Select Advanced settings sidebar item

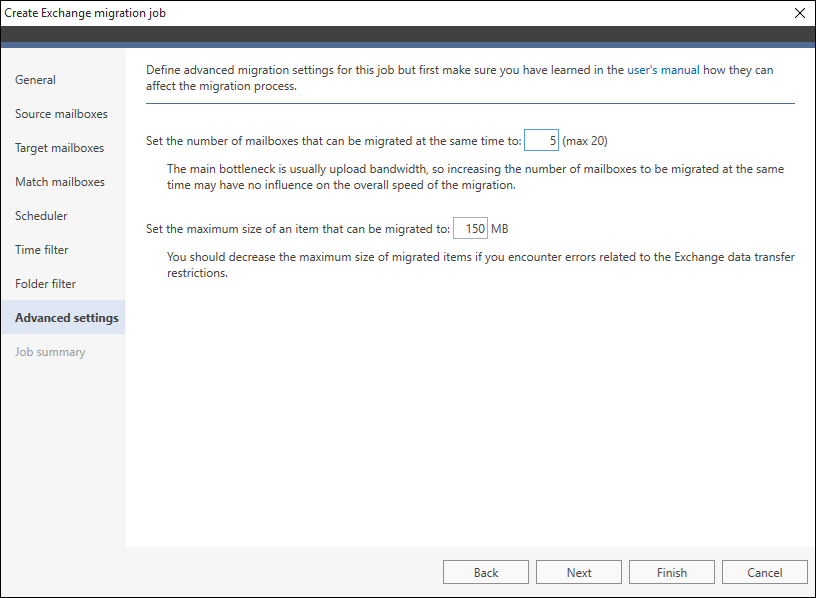pyautogui.click(x=63, y=317)
